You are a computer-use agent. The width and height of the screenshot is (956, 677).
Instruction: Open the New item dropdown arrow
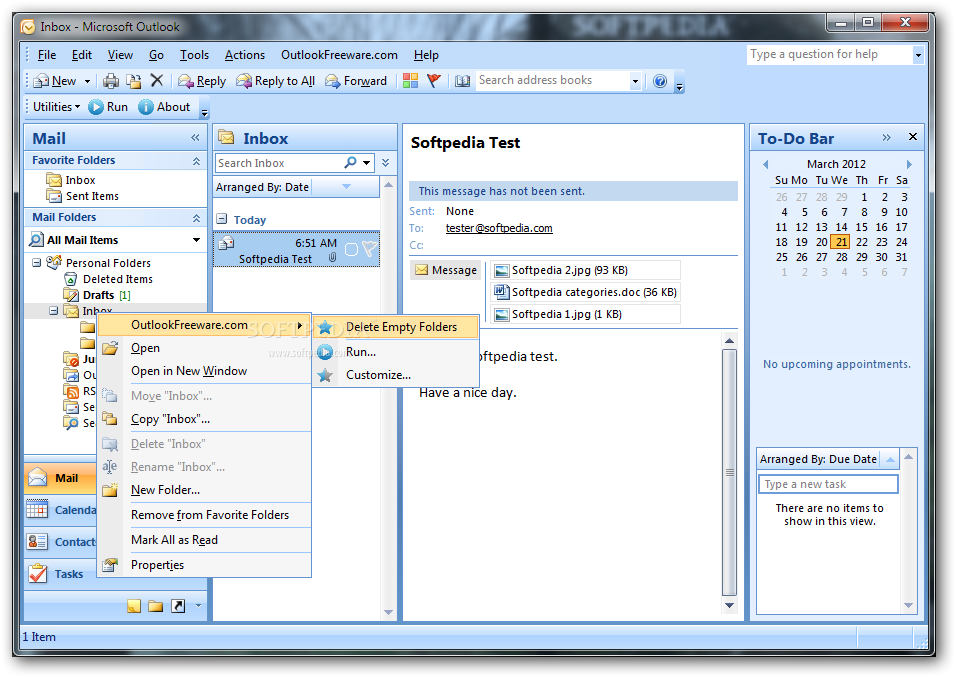click(x=87, y=81)
